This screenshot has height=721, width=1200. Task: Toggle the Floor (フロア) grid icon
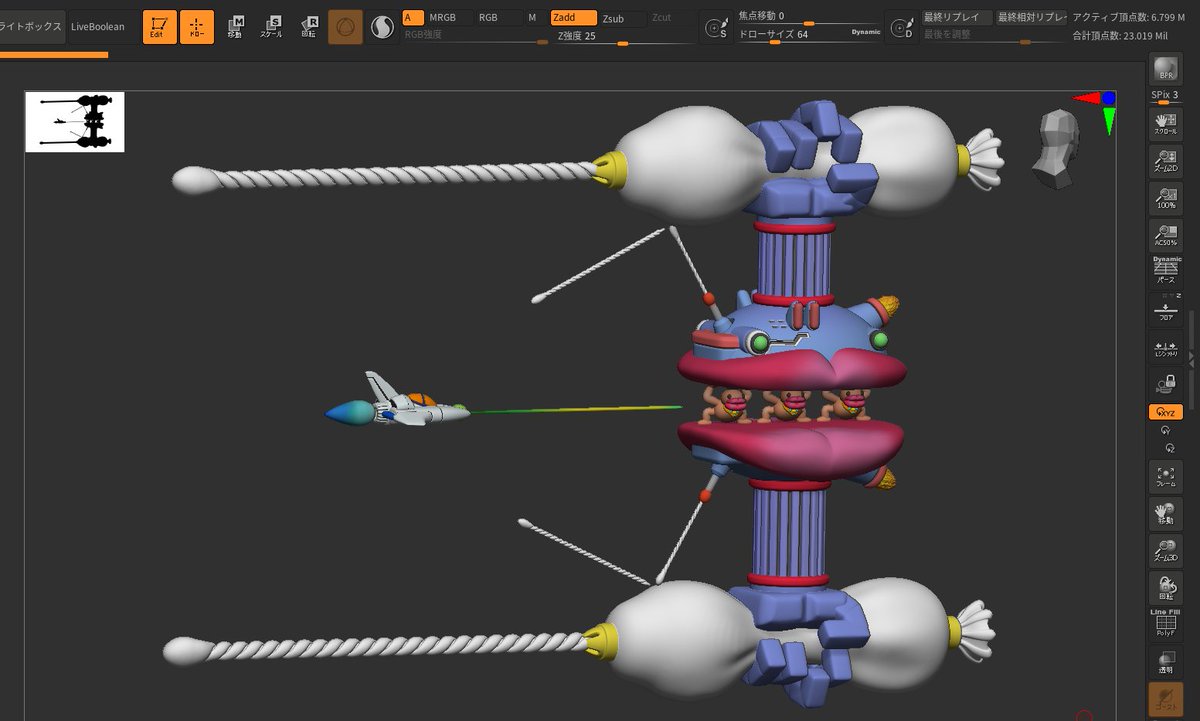pos(1165,309)
